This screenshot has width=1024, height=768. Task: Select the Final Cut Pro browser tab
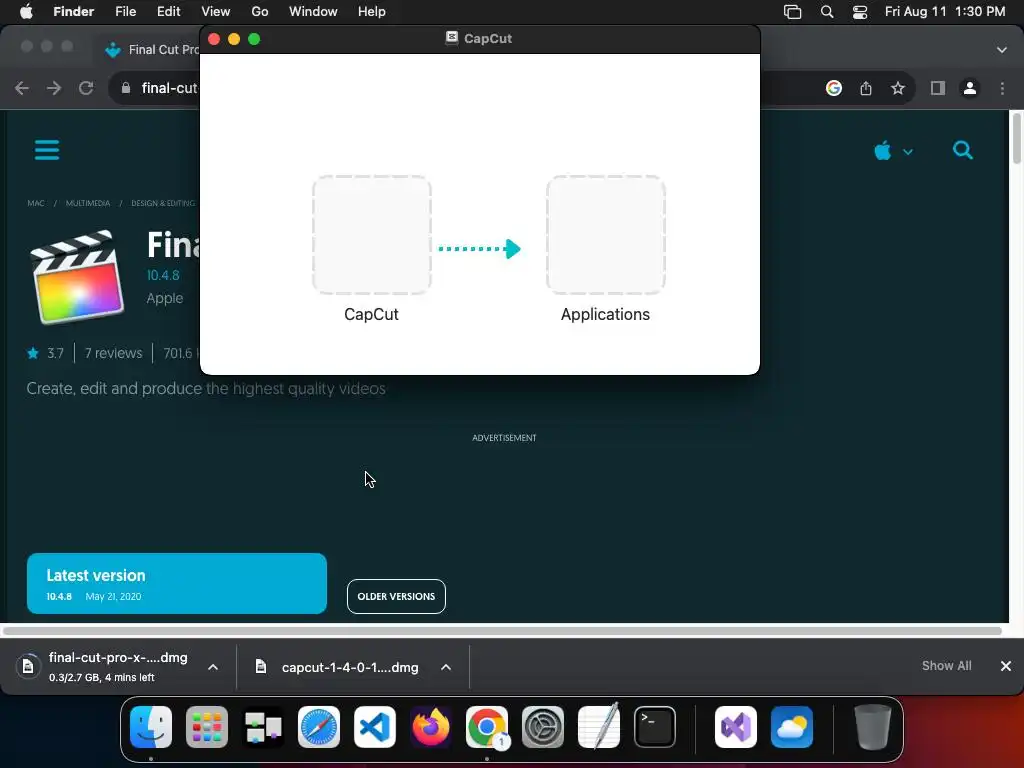click(x=152, y=50)
